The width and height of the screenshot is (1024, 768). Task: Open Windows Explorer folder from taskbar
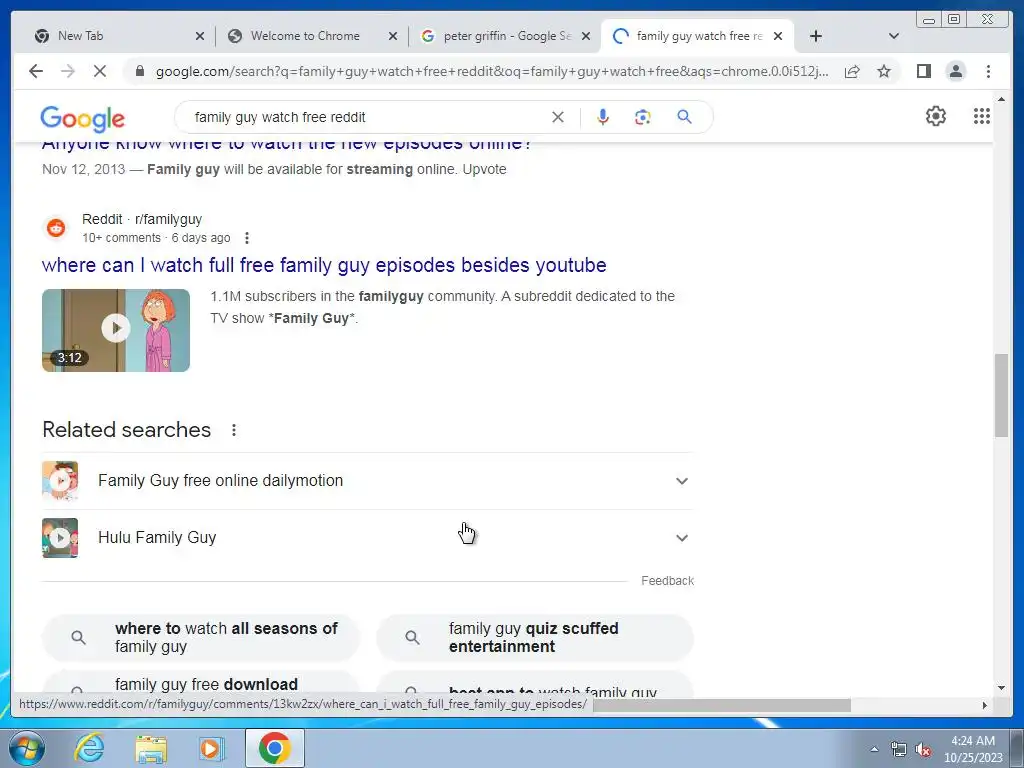151,748
